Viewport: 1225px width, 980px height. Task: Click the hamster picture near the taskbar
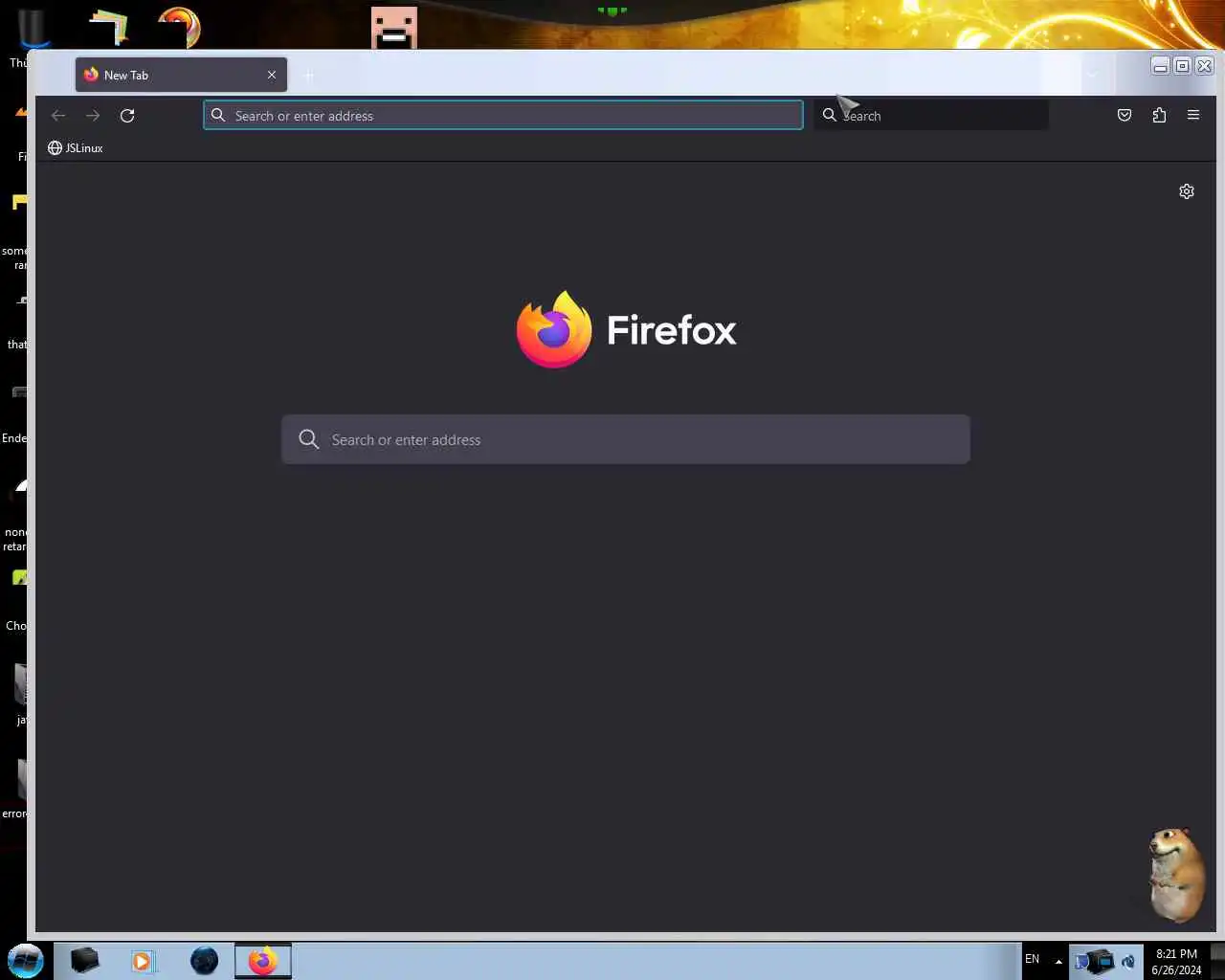point(1175,875)
